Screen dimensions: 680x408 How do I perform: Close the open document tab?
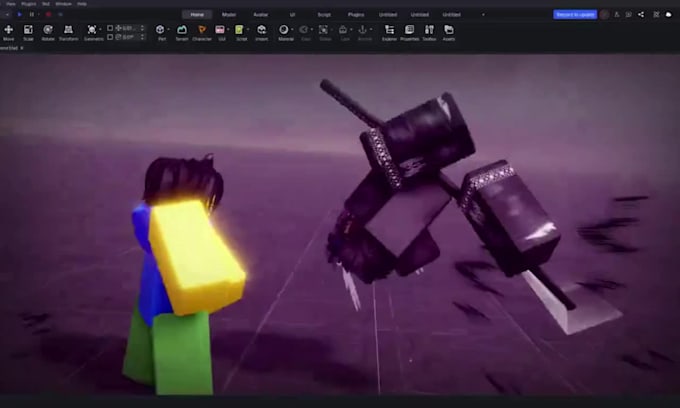22,48
